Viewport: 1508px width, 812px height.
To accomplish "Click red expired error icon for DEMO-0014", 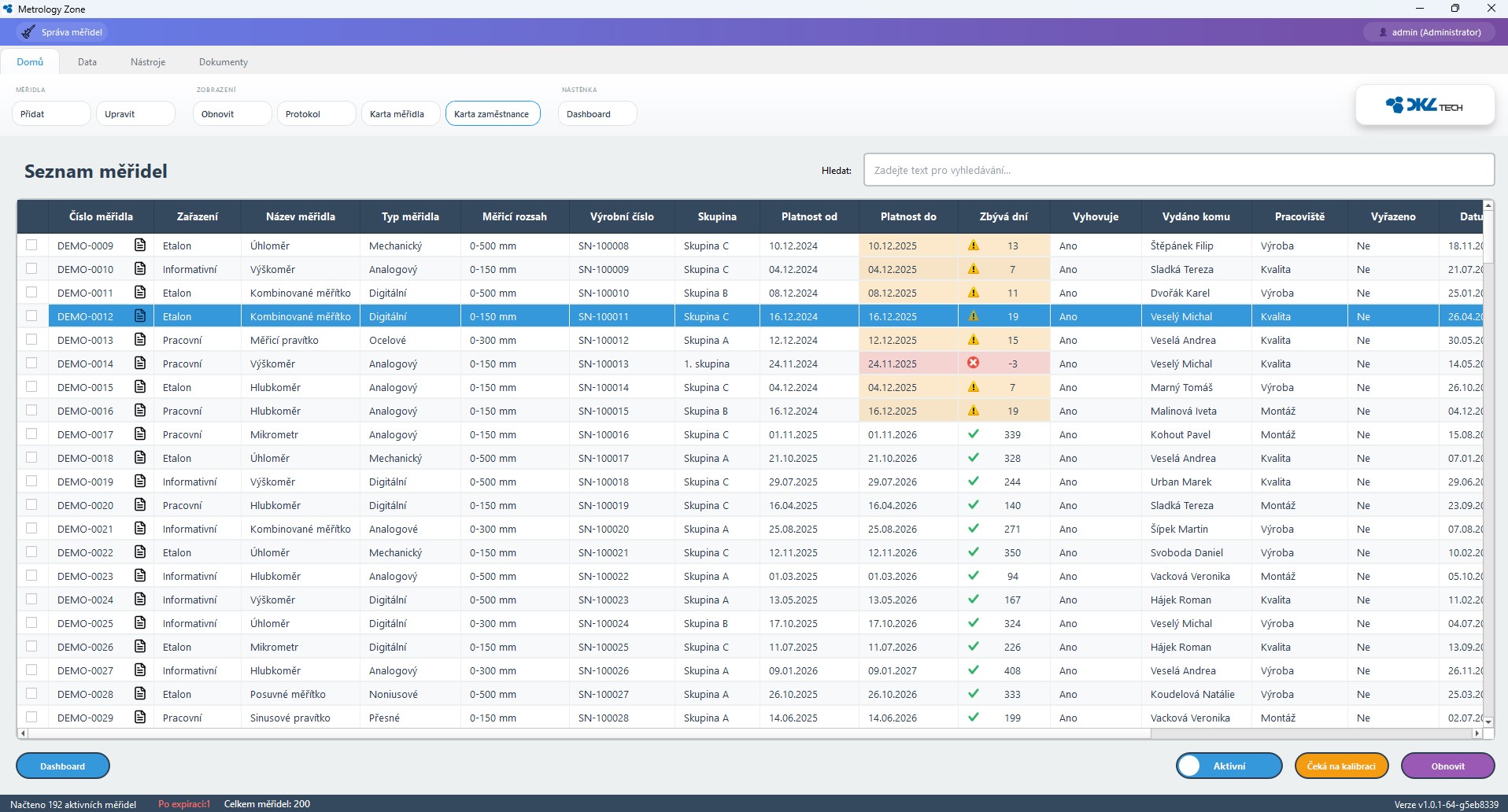I will coord(974,364).
